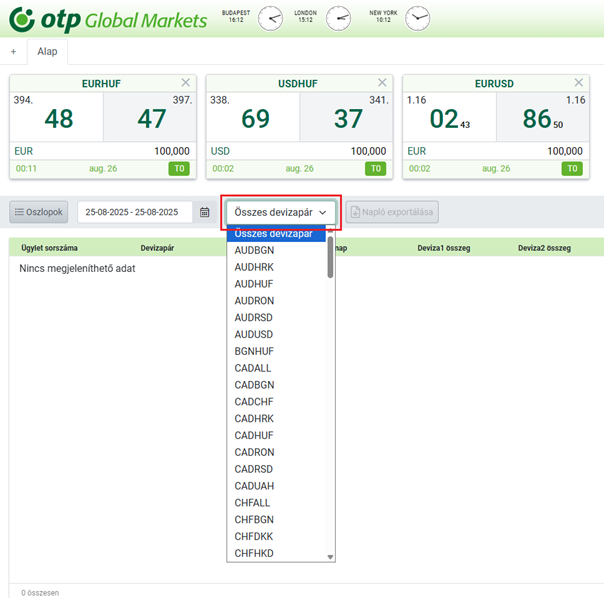Image resolution: width=604 pixels, height=598 pixels.
Task: Click USDHUF bid price 69
Action: point(255,119)
